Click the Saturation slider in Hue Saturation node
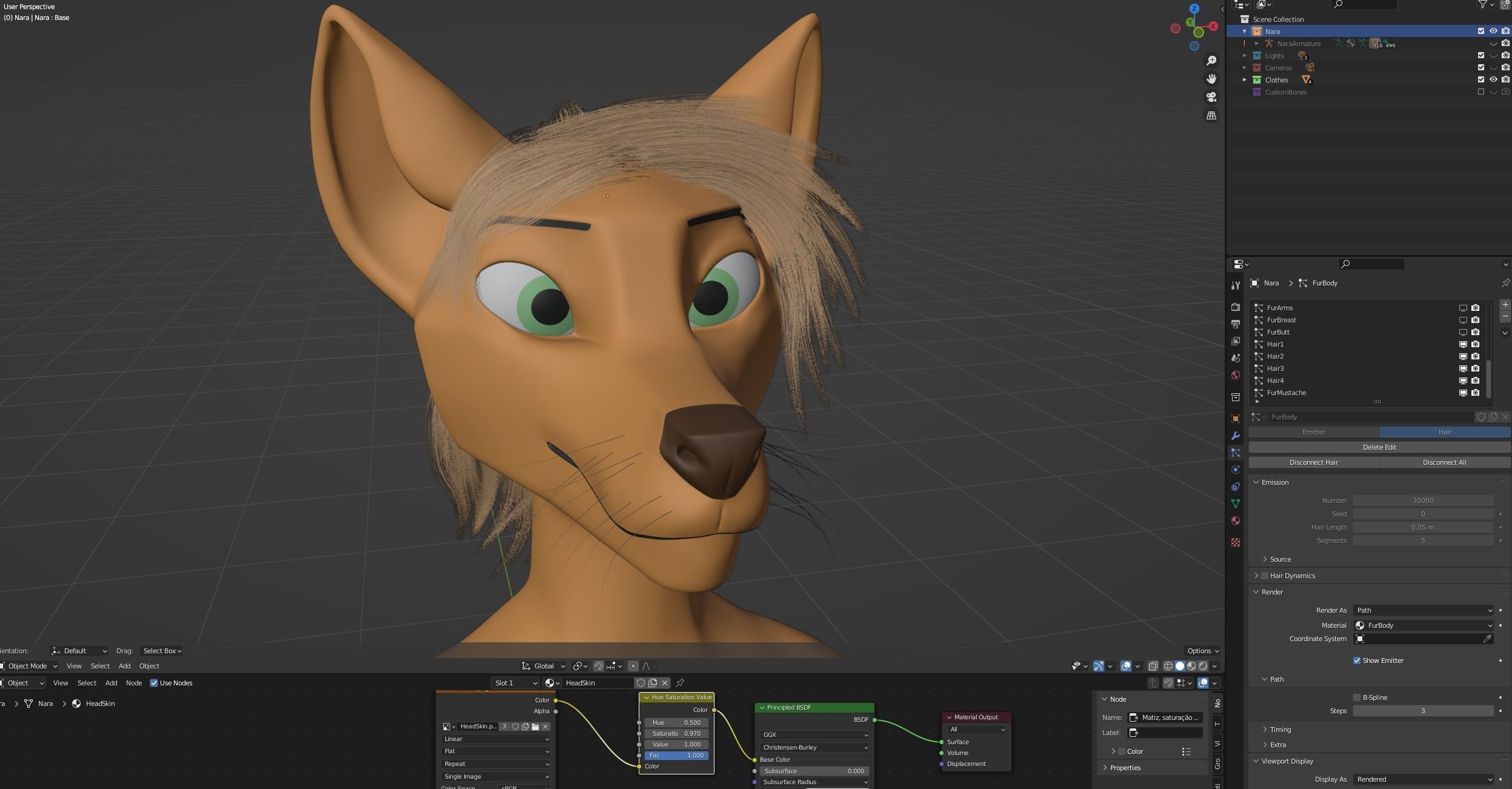1512x789 pixels. 676,733
